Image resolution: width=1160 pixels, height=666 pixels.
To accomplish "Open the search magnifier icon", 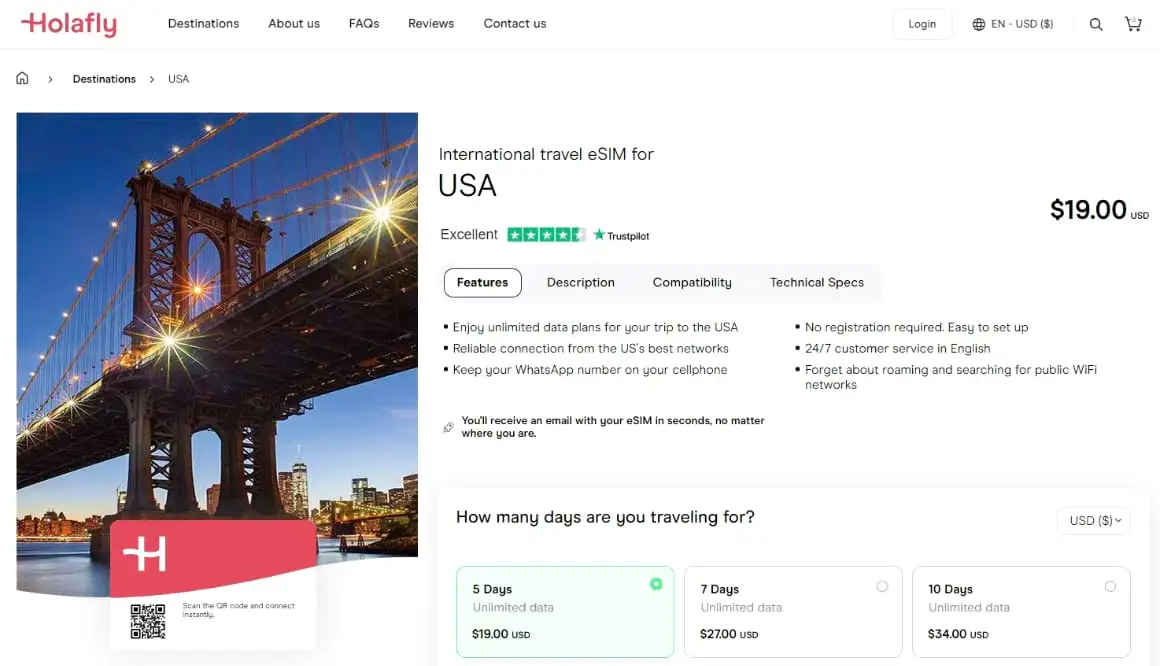I will tap(1096, 24).
